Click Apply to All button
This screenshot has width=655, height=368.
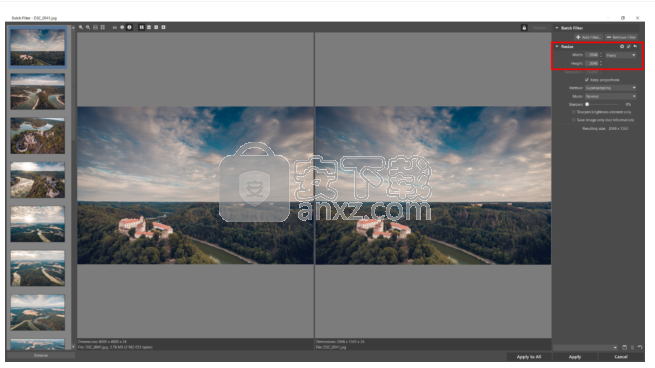tap(529, 357)
